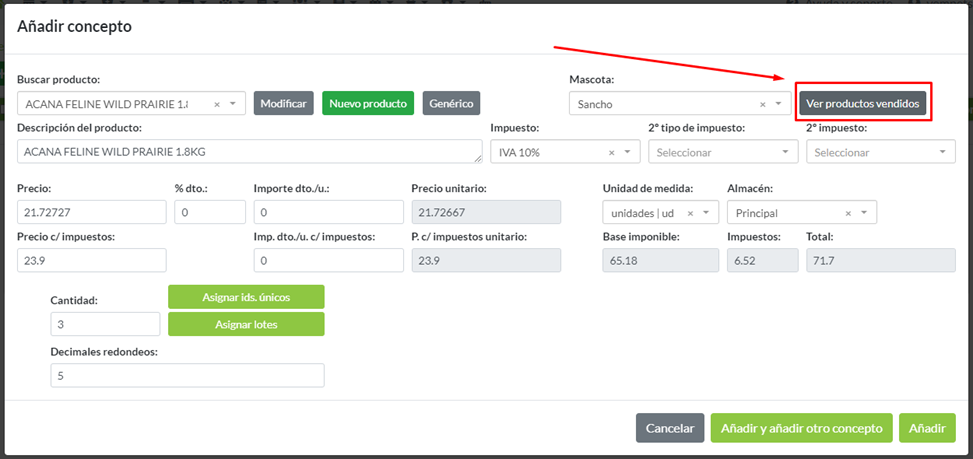Remove the IVA 10% tax selection x
Viewport: 973px width, 459px height.
611,153
